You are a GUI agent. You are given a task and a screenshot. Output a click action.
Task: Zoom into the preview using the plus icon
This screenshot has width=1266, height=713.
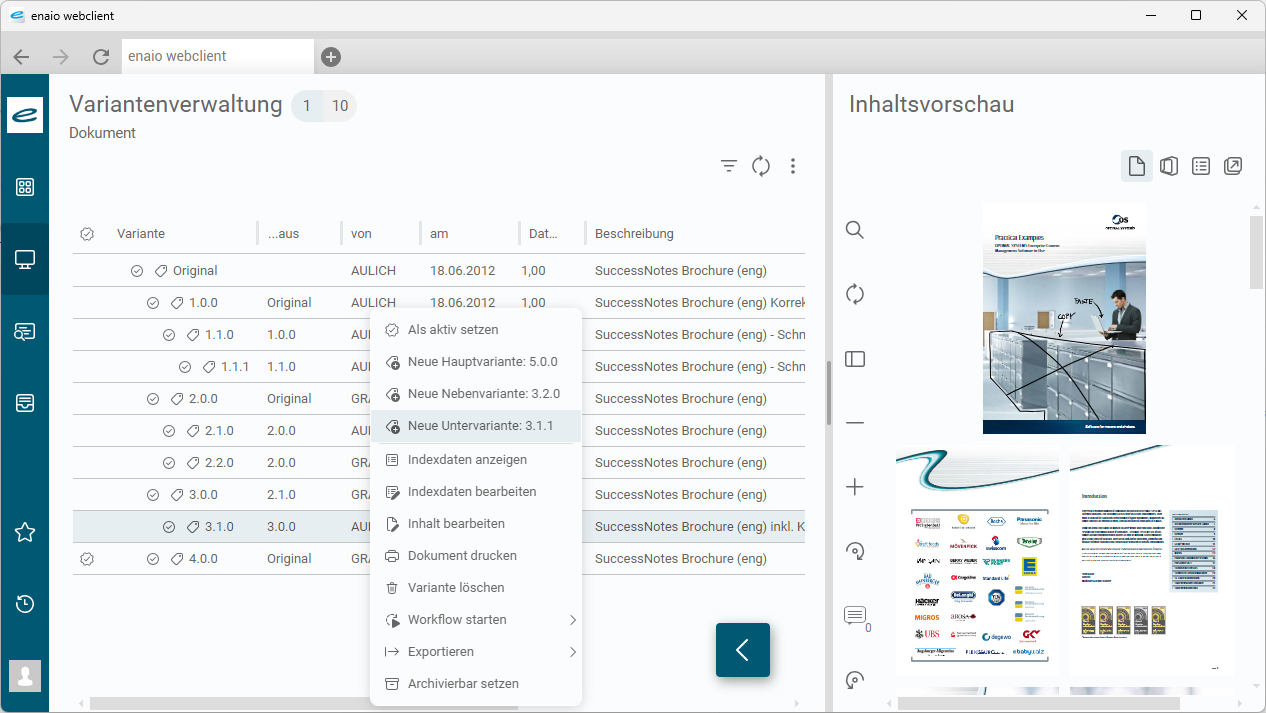coord(854,487)
